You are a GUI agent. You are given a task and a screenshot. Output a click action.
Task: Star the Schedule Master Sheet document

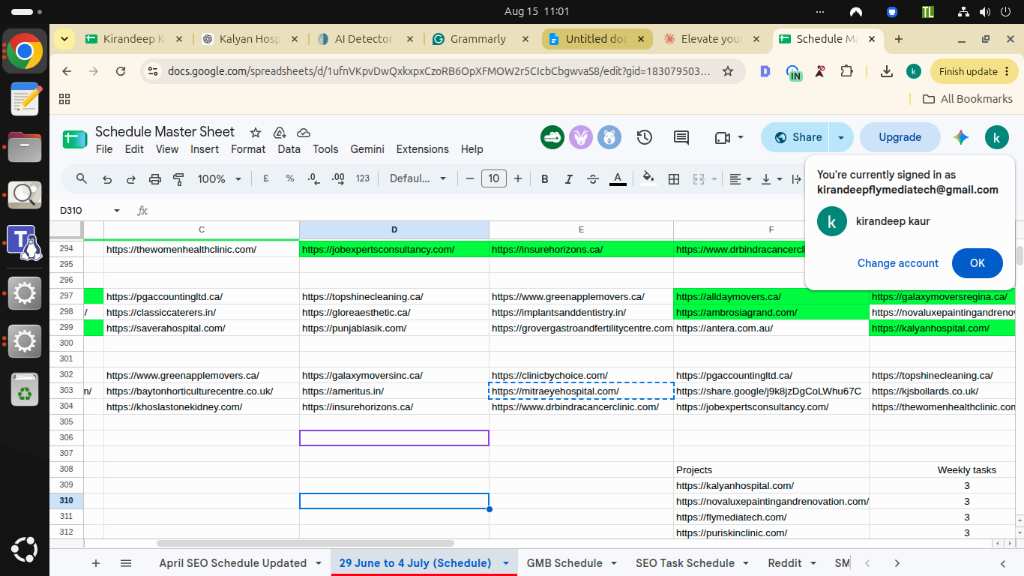click(x=255, y=133)
